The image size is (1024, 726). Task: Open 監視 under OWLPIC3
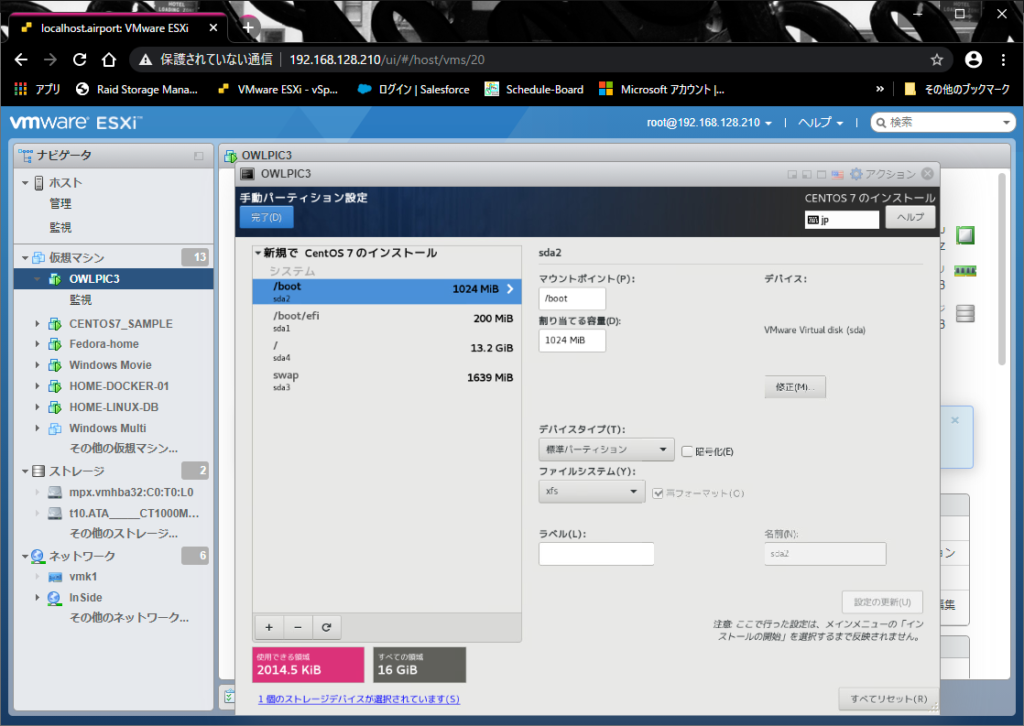[x=81, y=300]
